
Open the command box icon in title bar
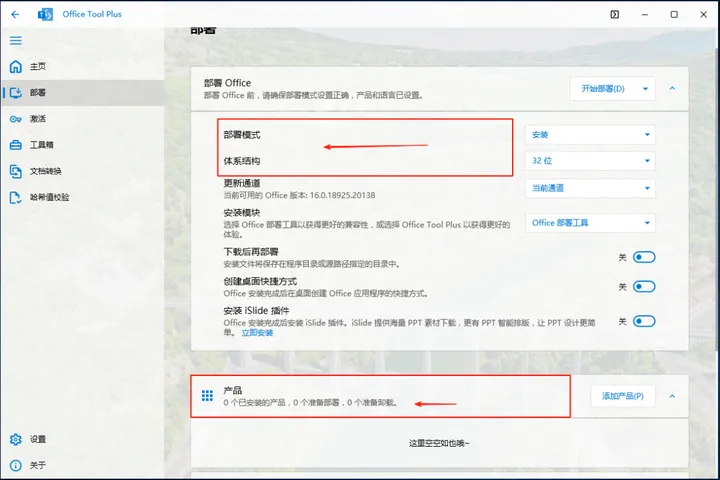[x=614, y=14]
